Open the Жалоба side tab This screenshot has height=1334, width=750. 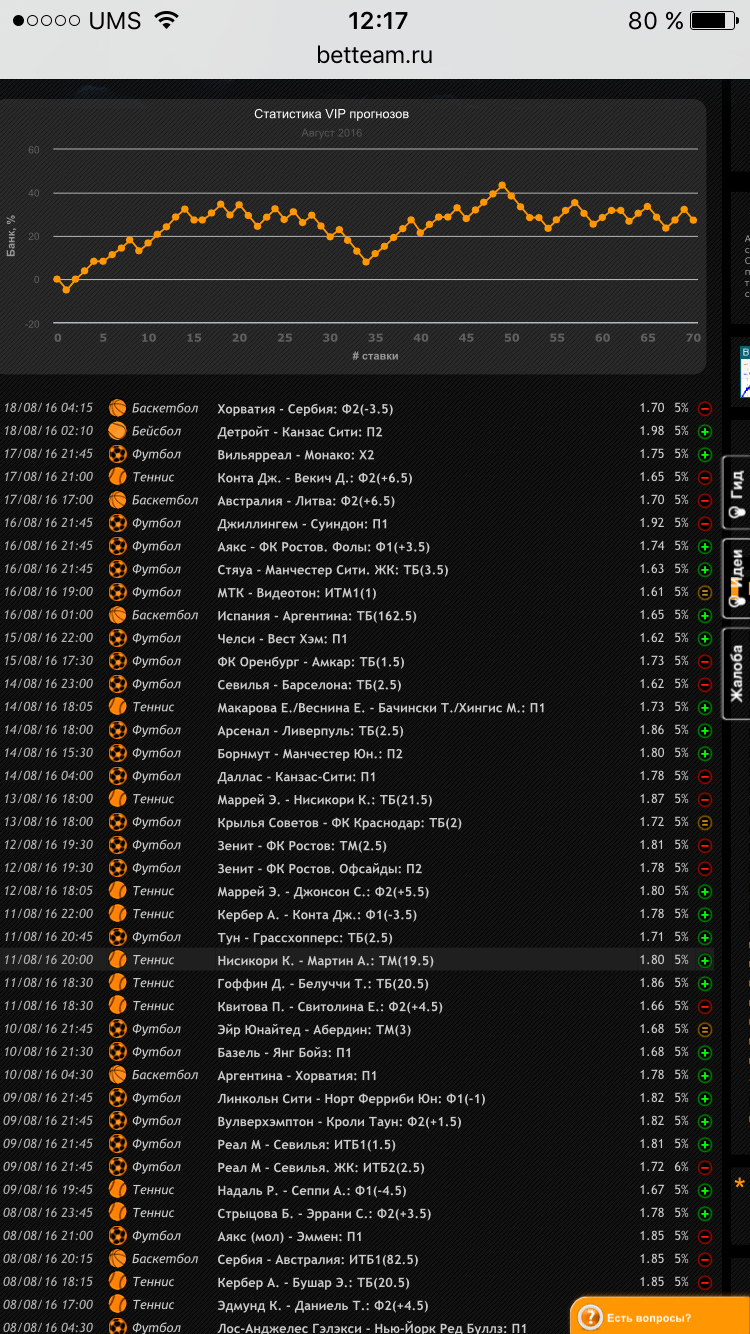pyautogui.click(x=737, y=673)
